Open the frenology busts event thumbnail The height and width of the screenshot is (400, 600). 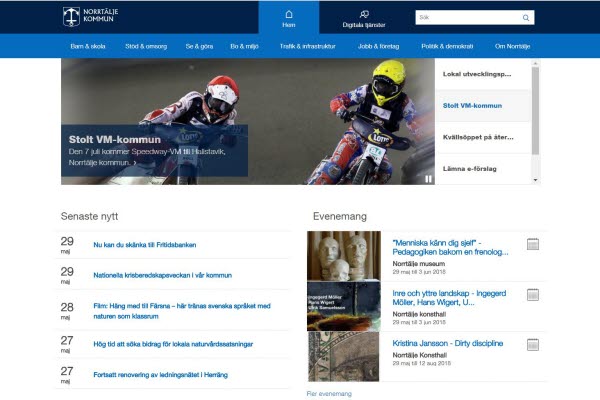(343, 256)
